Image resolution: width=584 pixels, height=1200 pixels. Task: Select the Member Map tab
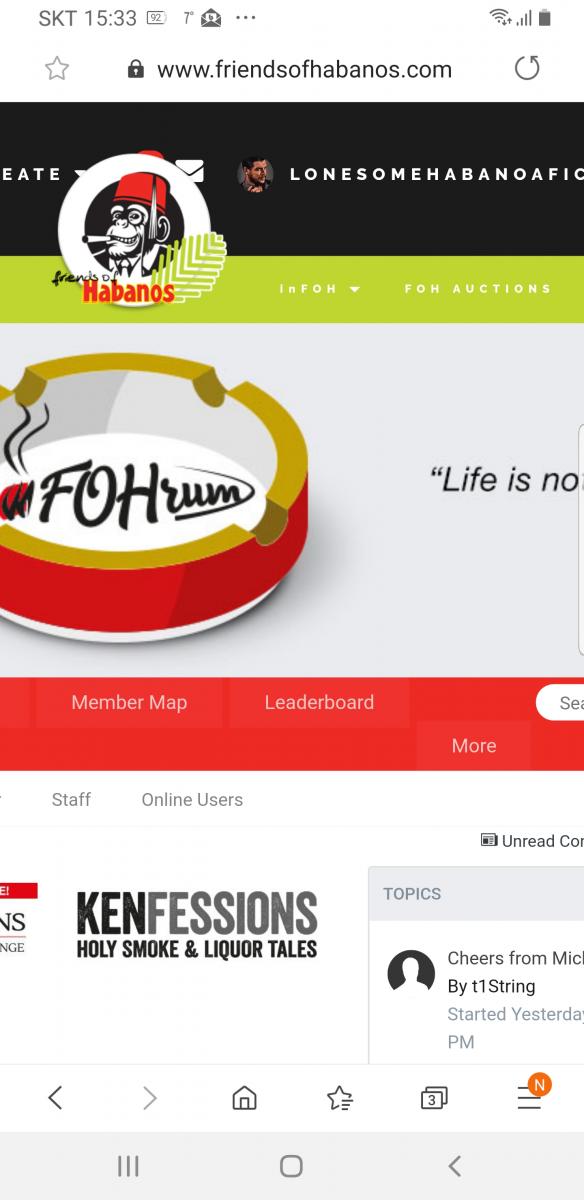click(x=129, y=703)
